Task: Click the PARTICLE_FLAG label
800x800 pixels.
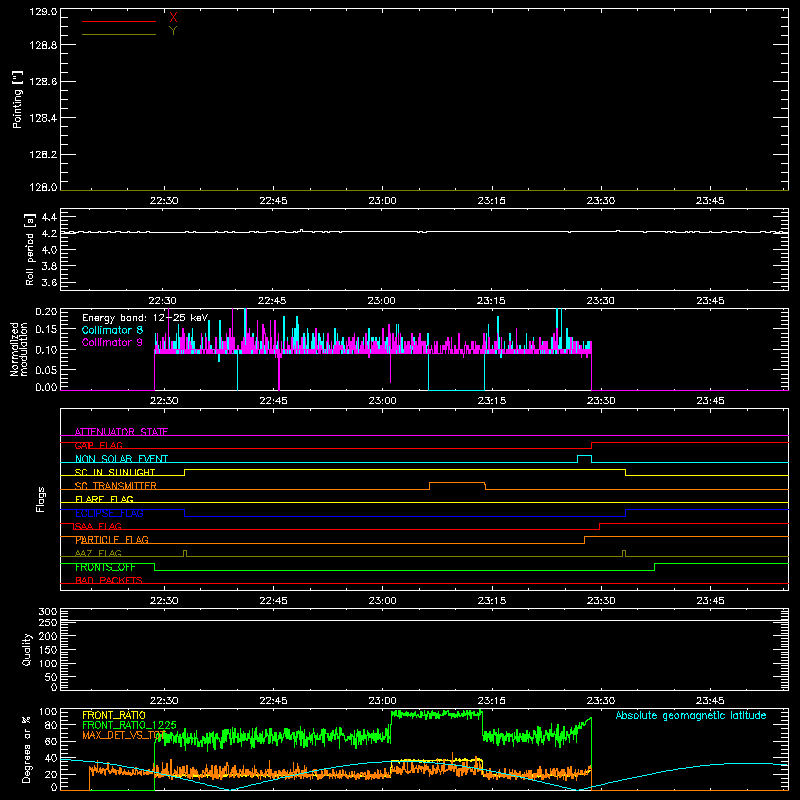Action: tap(112, 540)
